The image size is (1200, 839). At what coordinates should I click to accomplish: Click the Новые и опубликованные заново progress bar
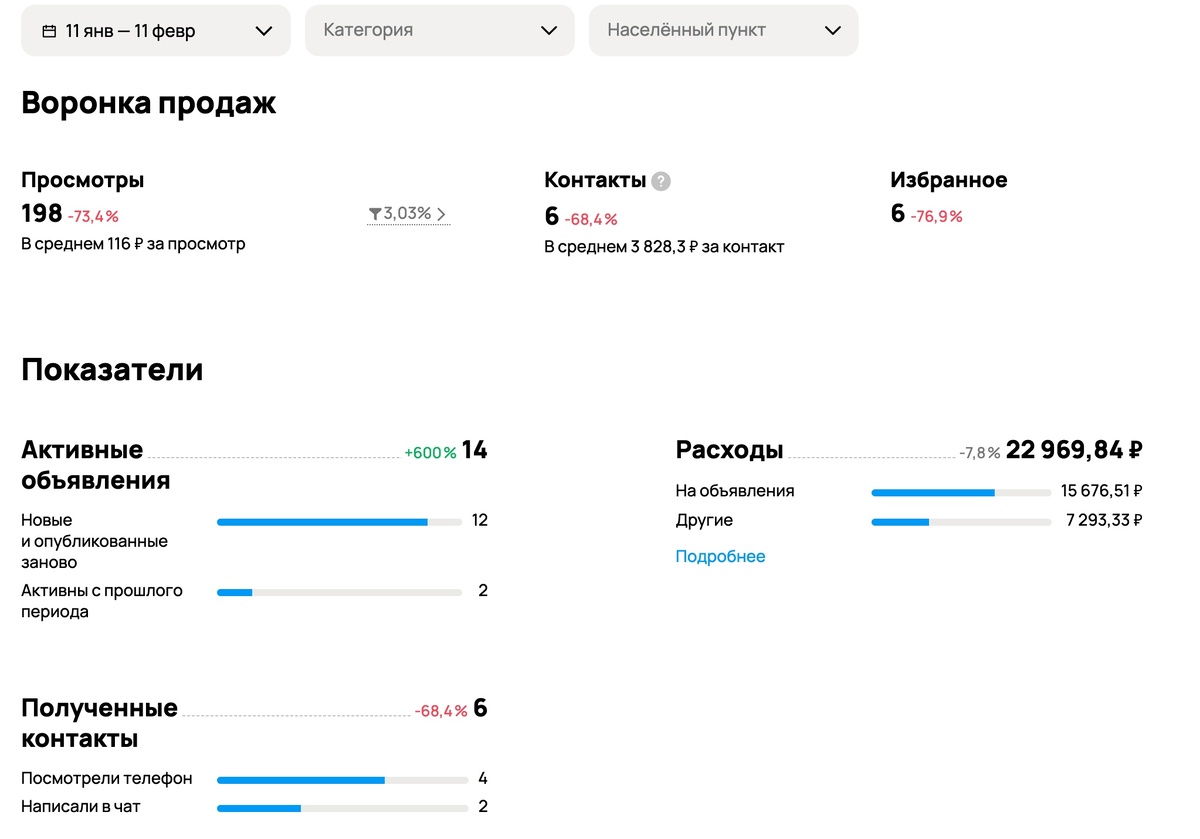(339, 522)
